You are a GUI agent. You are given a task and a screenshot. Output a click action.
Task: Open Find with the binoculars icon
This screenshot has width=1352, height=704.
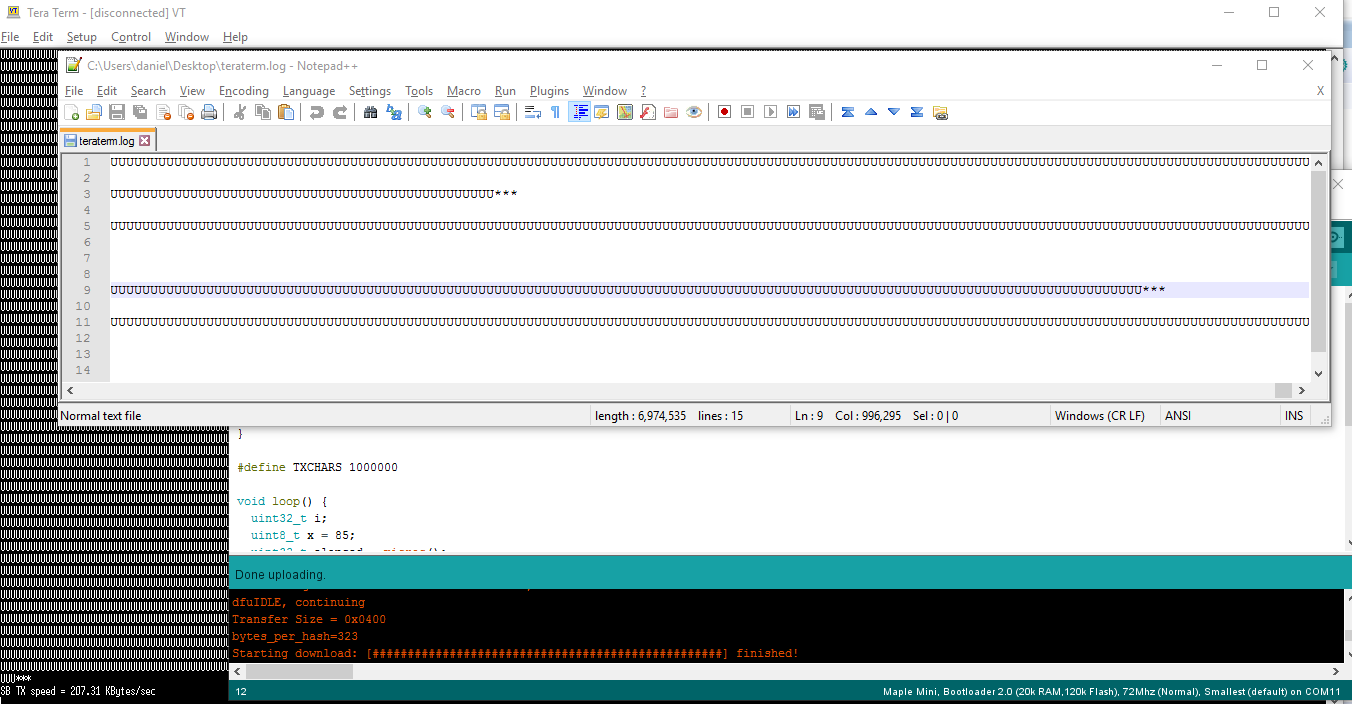click(x=371, y=112)
